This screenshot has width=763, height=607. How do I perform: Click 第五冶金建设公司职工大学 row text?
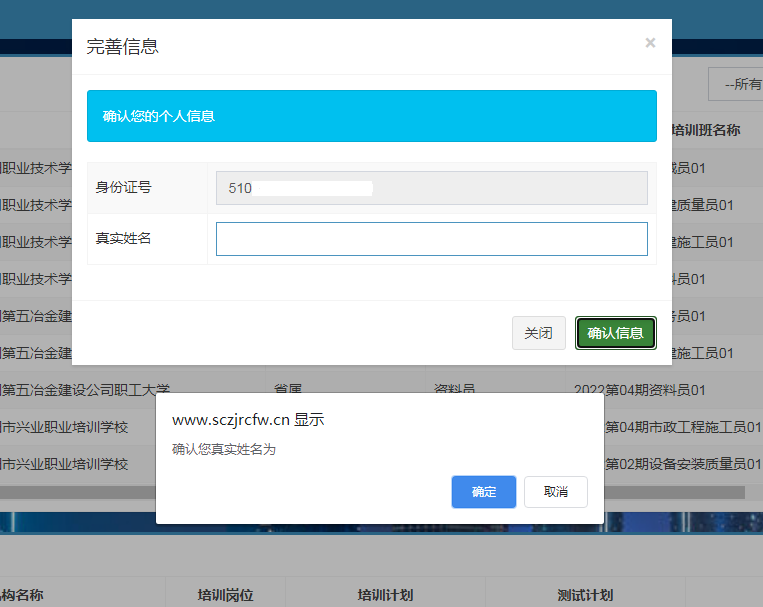coord(85,390)
